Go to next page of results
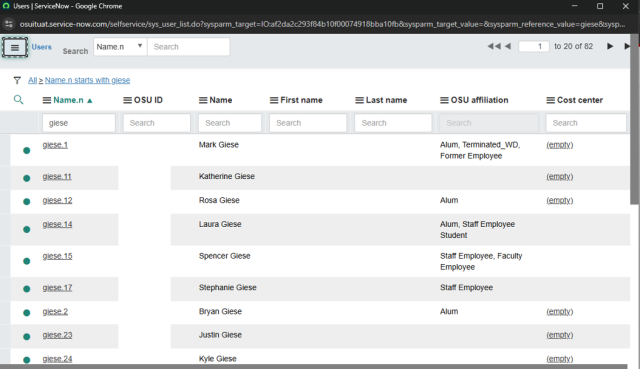Screen dimensions: 640x369 click(x=610, y=47)
